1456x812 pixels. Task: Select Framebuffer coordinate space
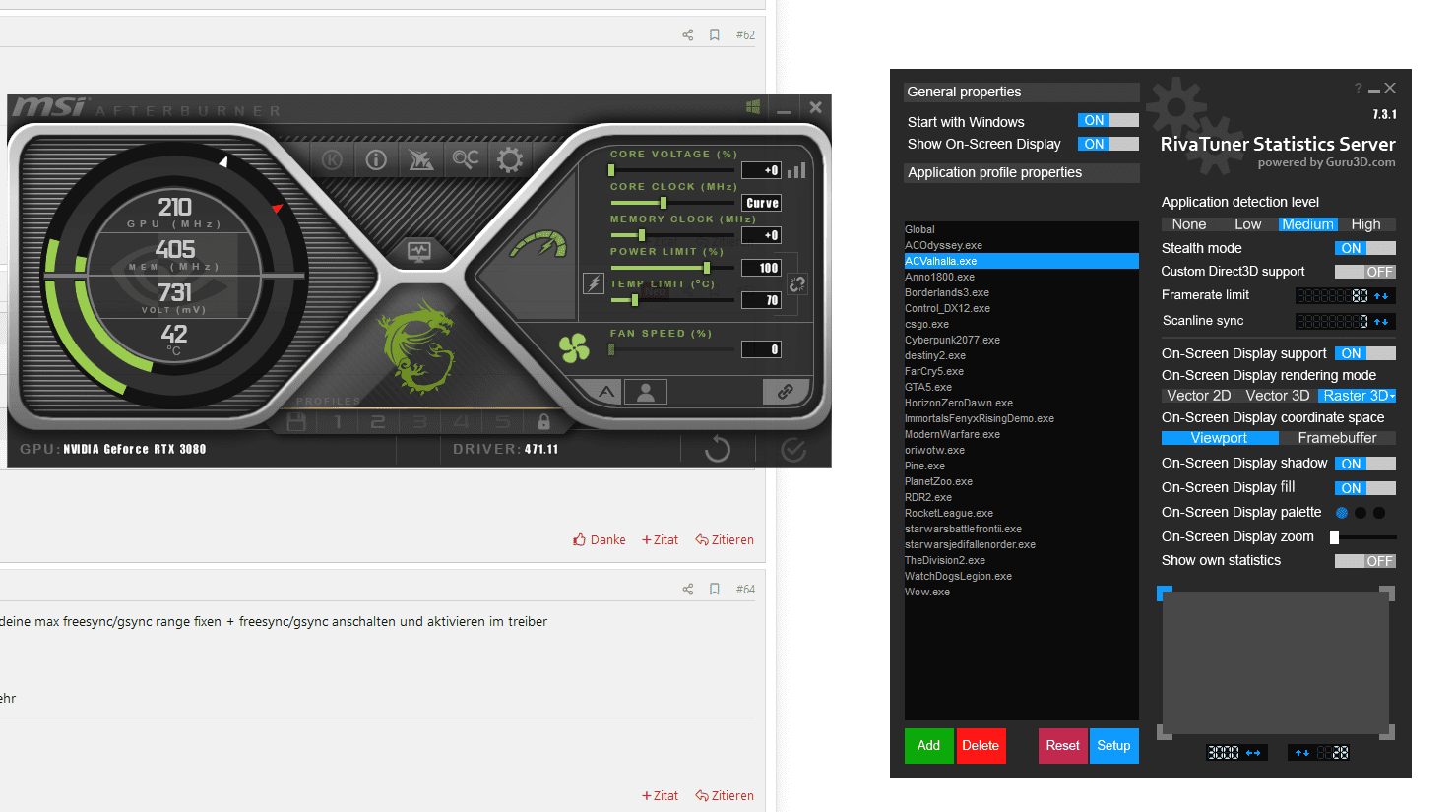(1337, 438)
